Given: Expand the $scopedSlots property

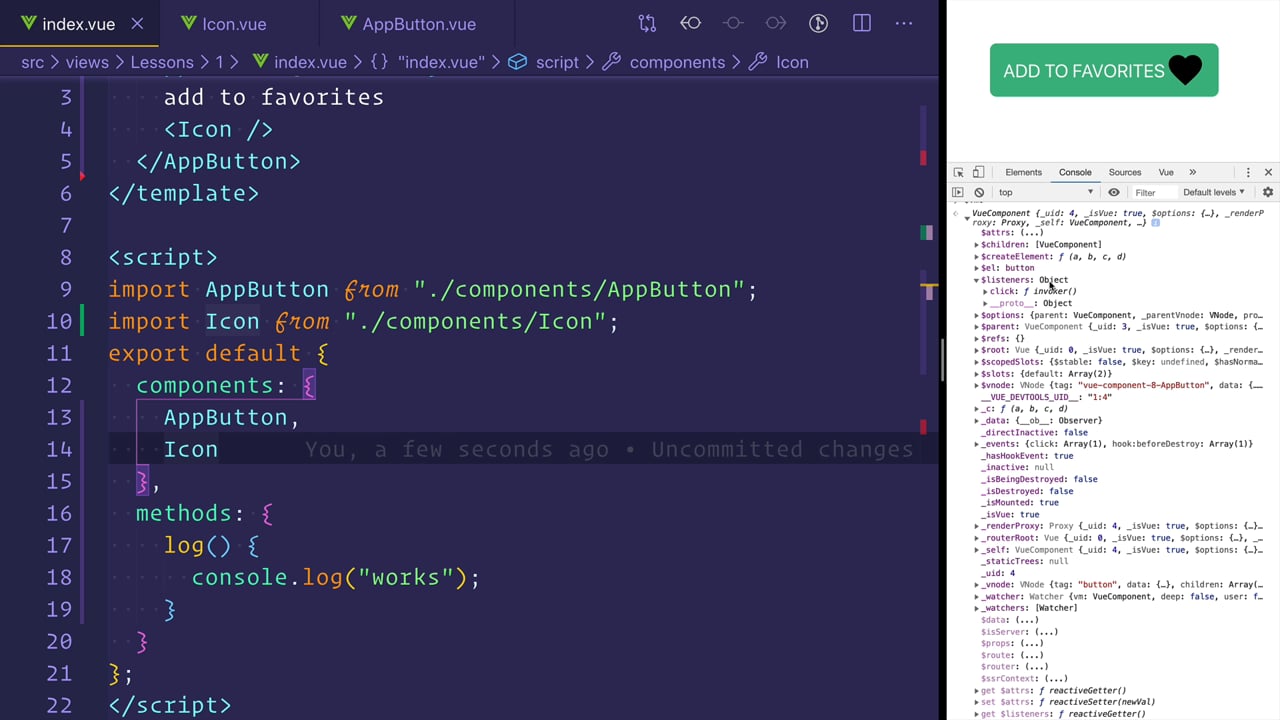Looking at the screenshot, I should (x=977, y=362).
